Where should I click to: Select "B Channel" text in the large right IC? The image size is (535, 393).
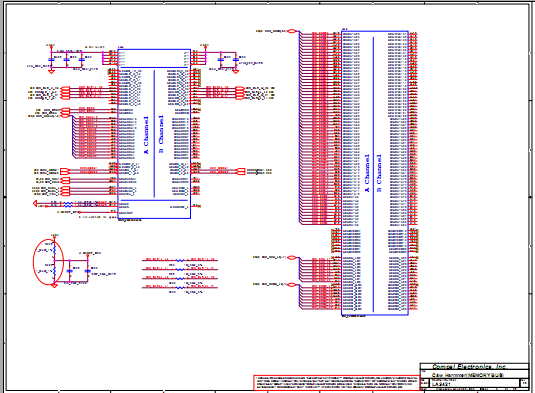(x=379, y=173)
